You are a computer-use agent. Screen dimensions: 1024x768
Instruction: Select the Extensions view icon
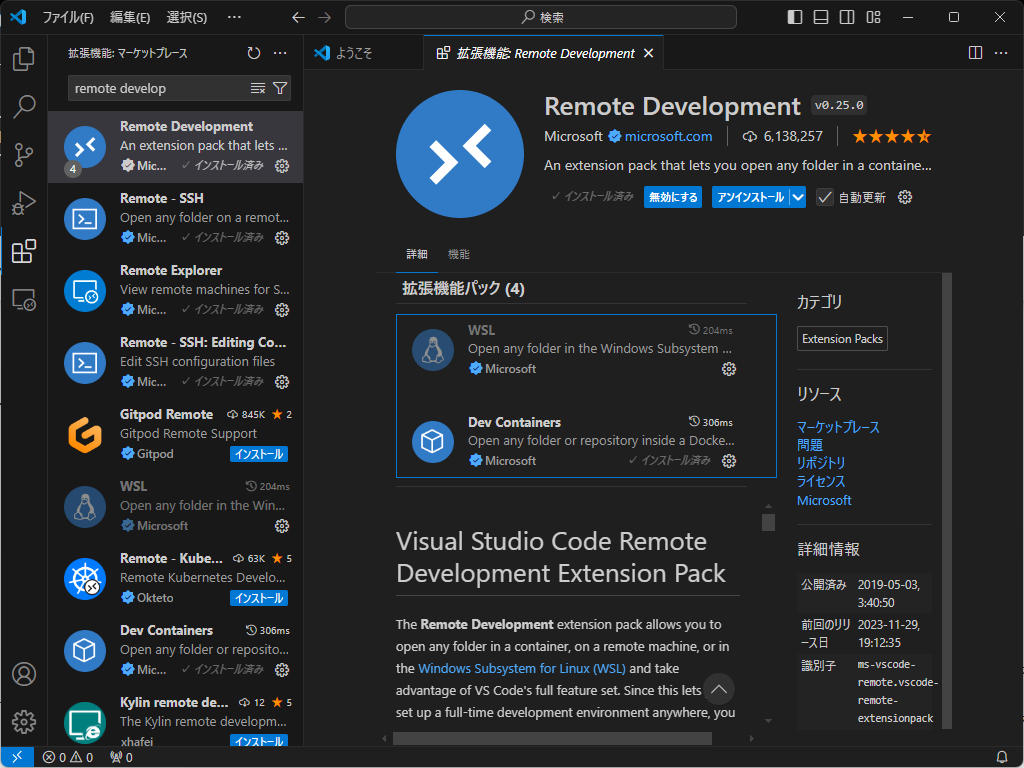pyautogui.click(x=24, y=251)
